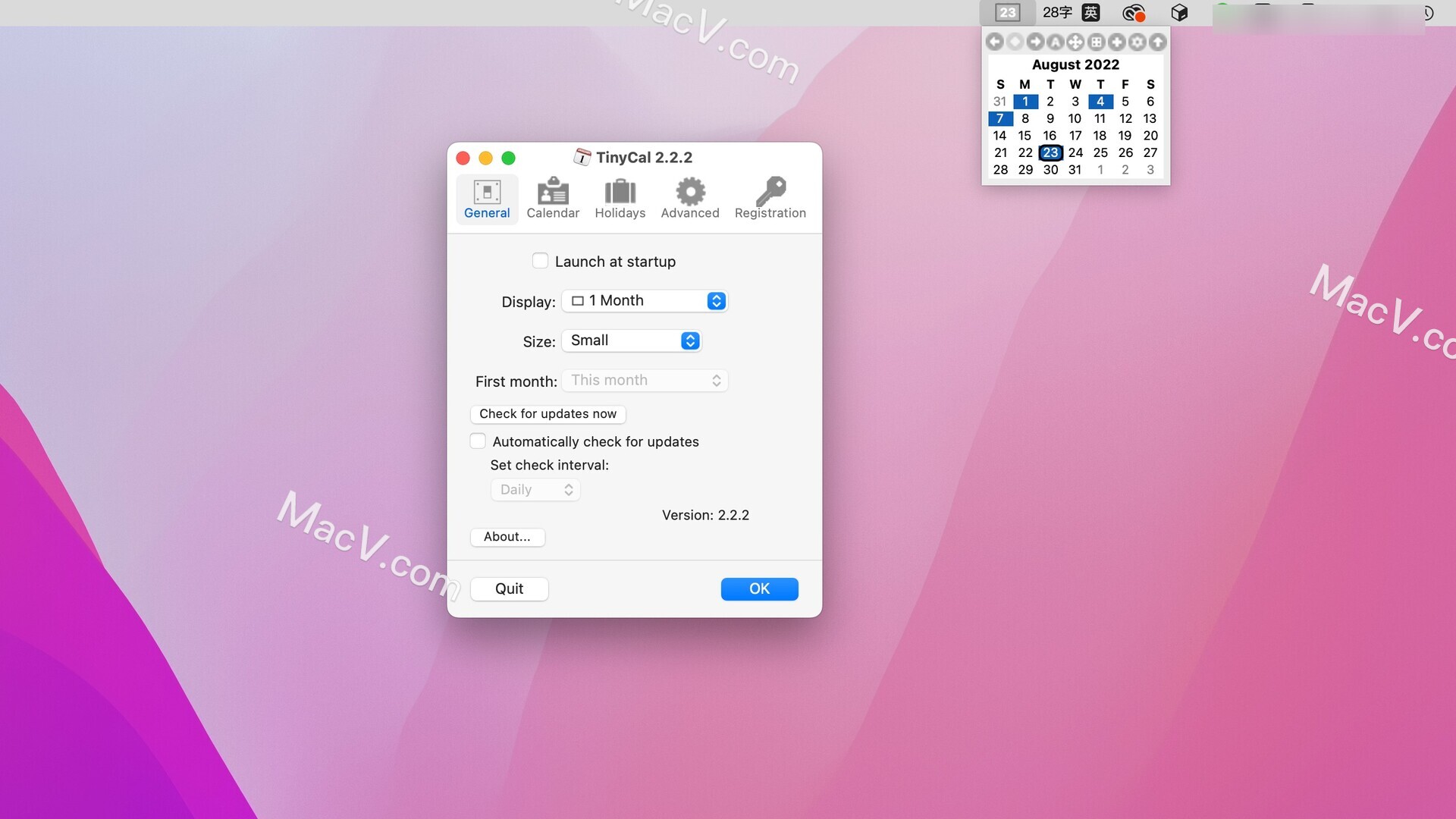This screenshot has height=819, width=1456.
Task: Click the plus icon in calendar toolbar
Action: pyautogui.click(x=1117, y=42)
